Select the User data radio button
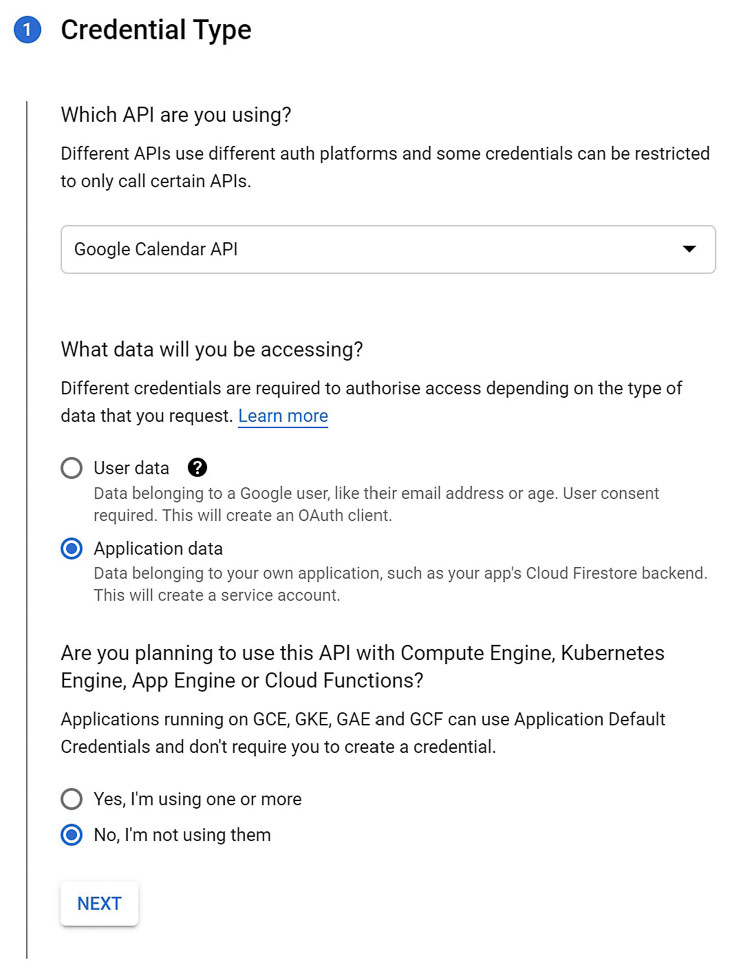This screenshot has width=750, height=969. coord(71,467)
